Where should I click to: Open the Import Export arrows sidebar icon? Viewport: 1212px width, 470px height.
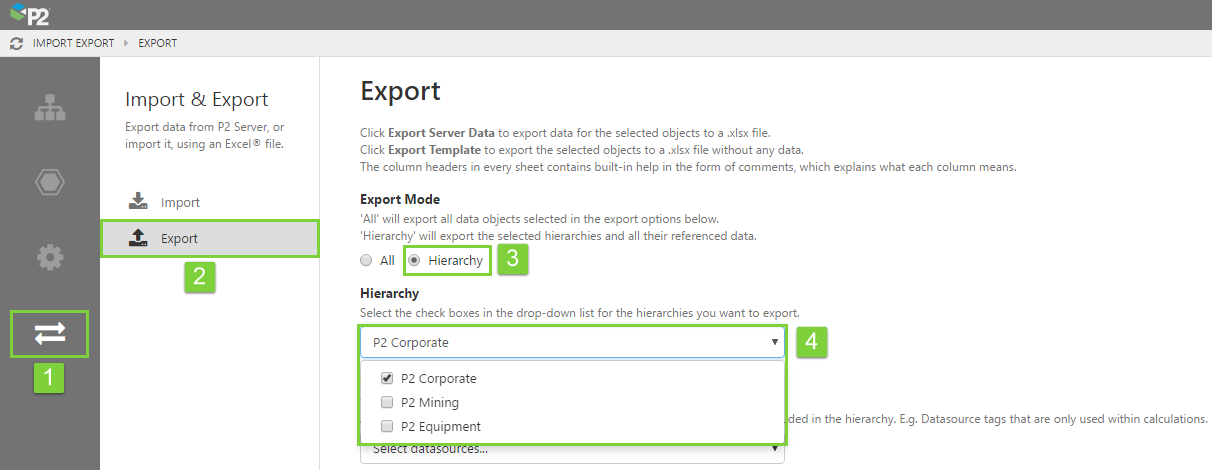pos(49,334)
